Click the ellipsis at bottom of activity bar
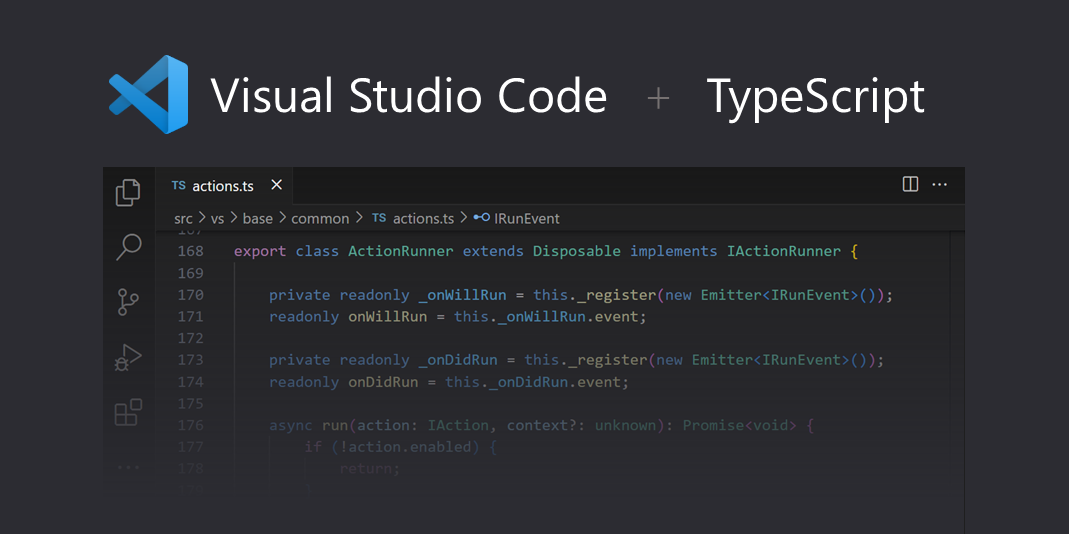 [128, 466]
